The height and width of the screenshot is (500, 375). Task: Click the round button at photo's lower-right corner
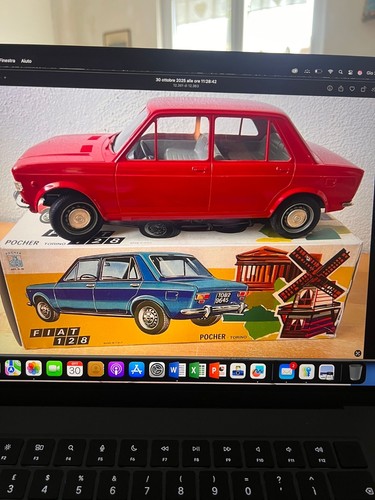pos(358,353)
